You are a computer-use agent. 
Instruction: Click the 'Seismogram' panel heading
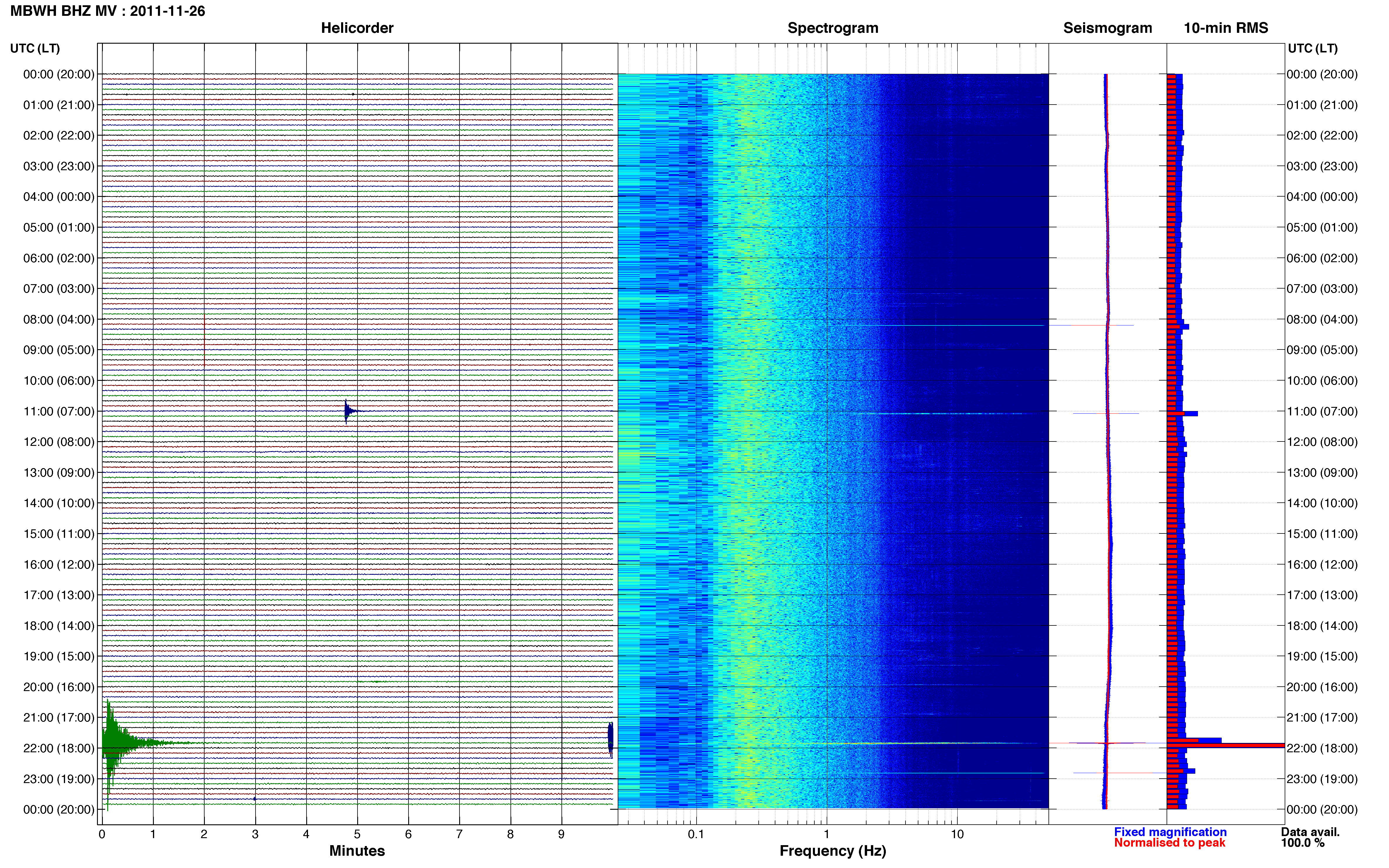1108,28
